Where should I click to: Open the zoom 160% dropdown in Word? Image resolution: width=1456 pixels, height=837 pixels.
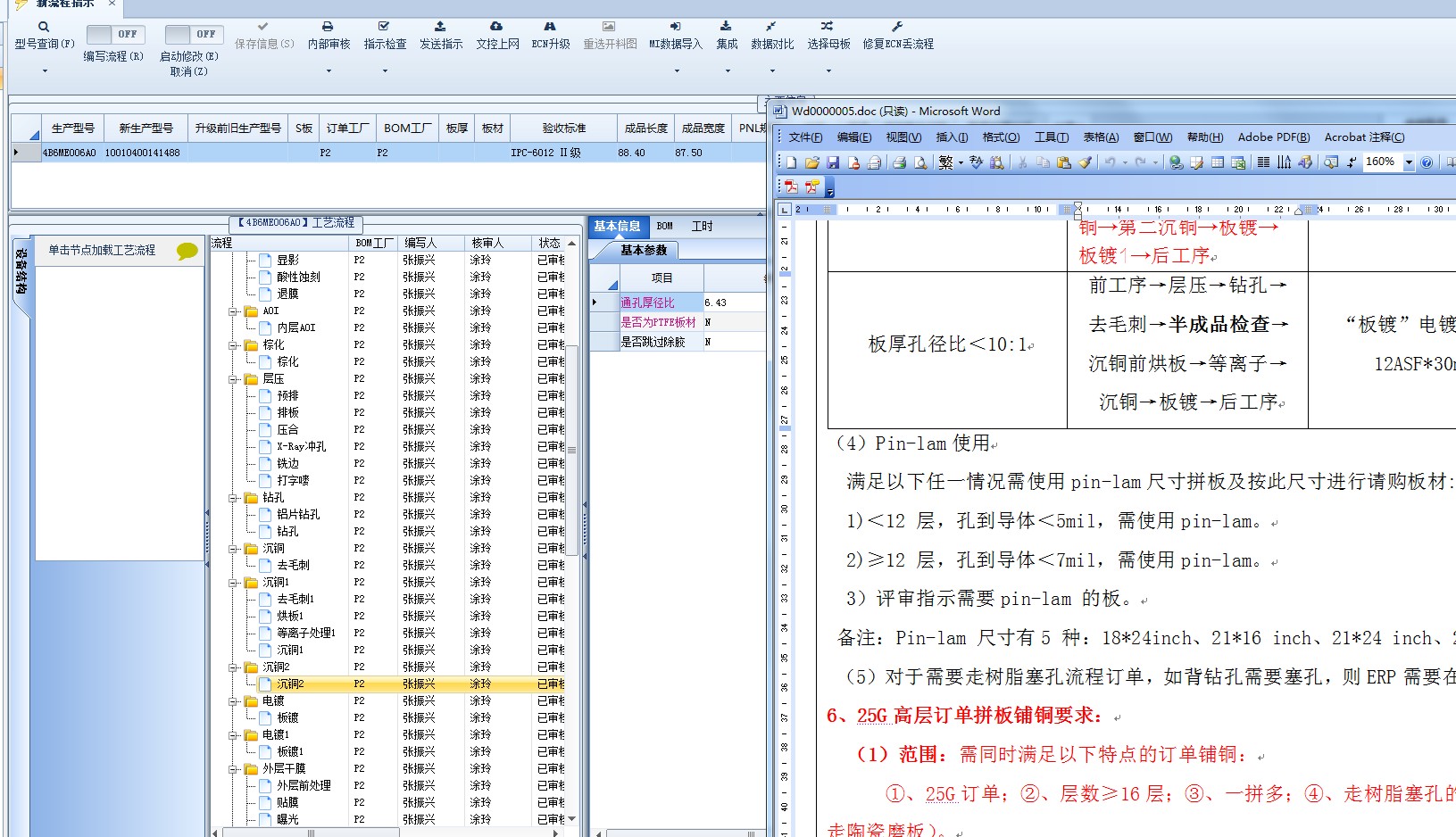[x=1409, y=162]
